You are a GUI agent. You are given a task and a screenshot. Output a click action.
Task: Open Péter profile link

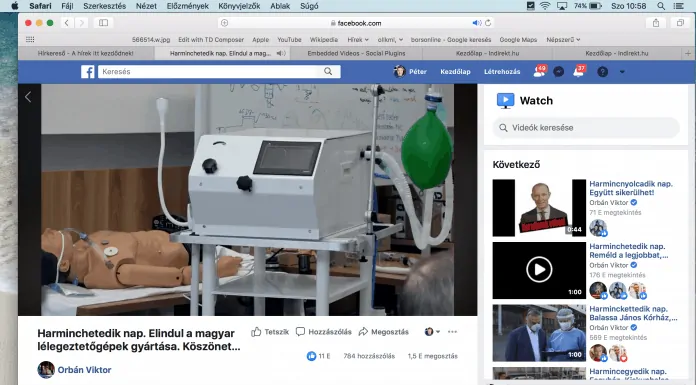tap(410, 71)
